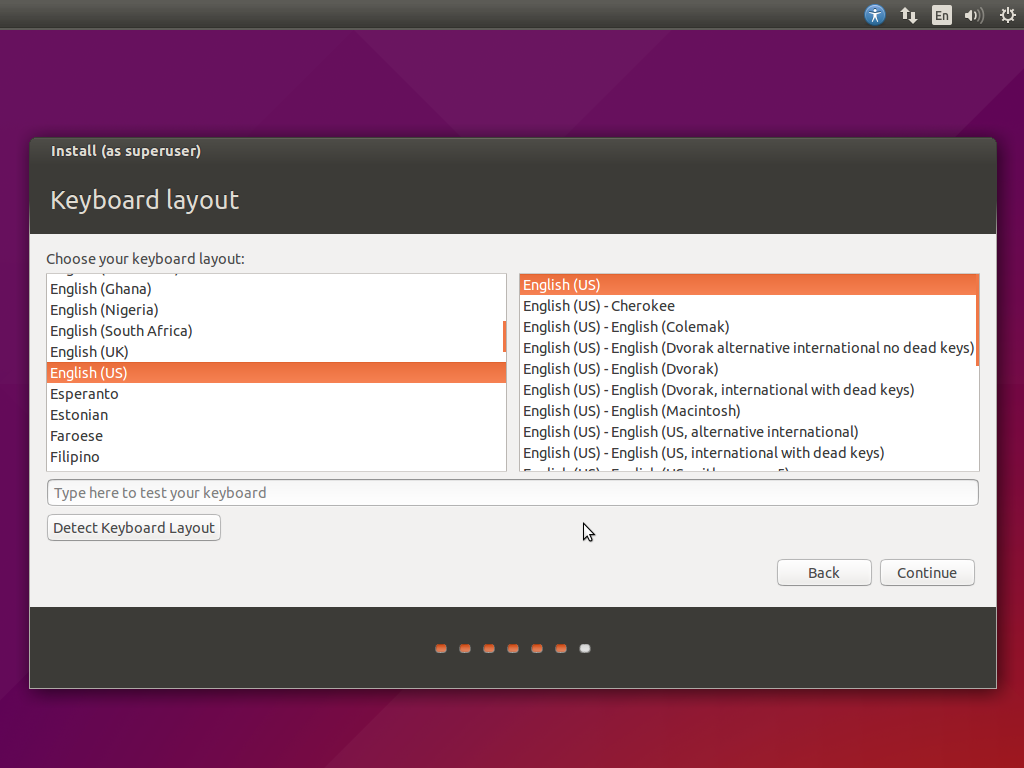
Task: Select plain English (US) variant in right list
Action: [x=748, y=285]
